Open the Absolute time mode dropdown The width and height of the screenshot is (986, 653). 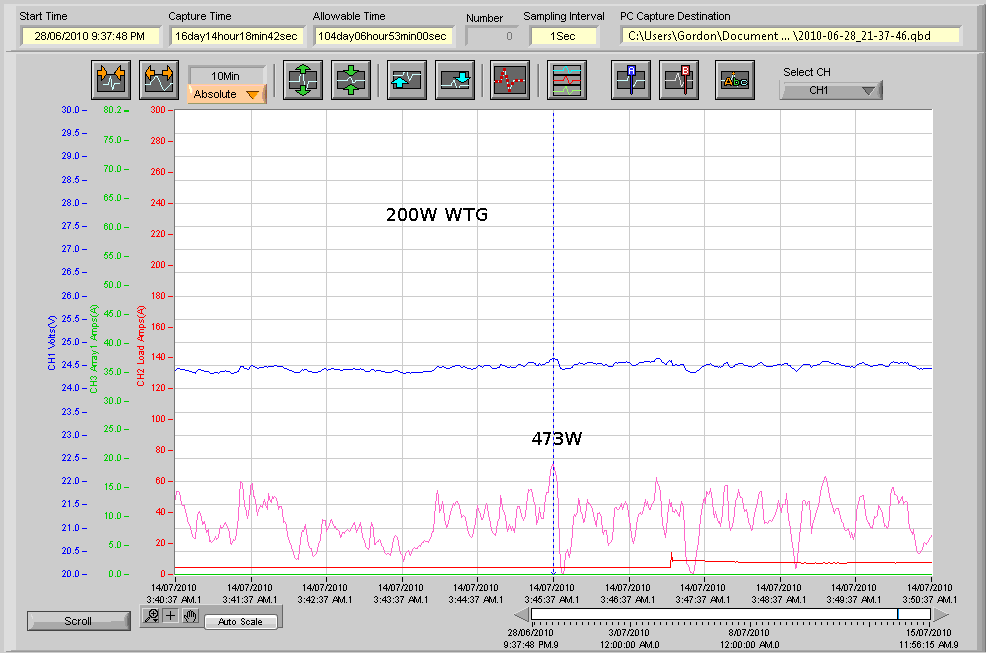point(227,95)
